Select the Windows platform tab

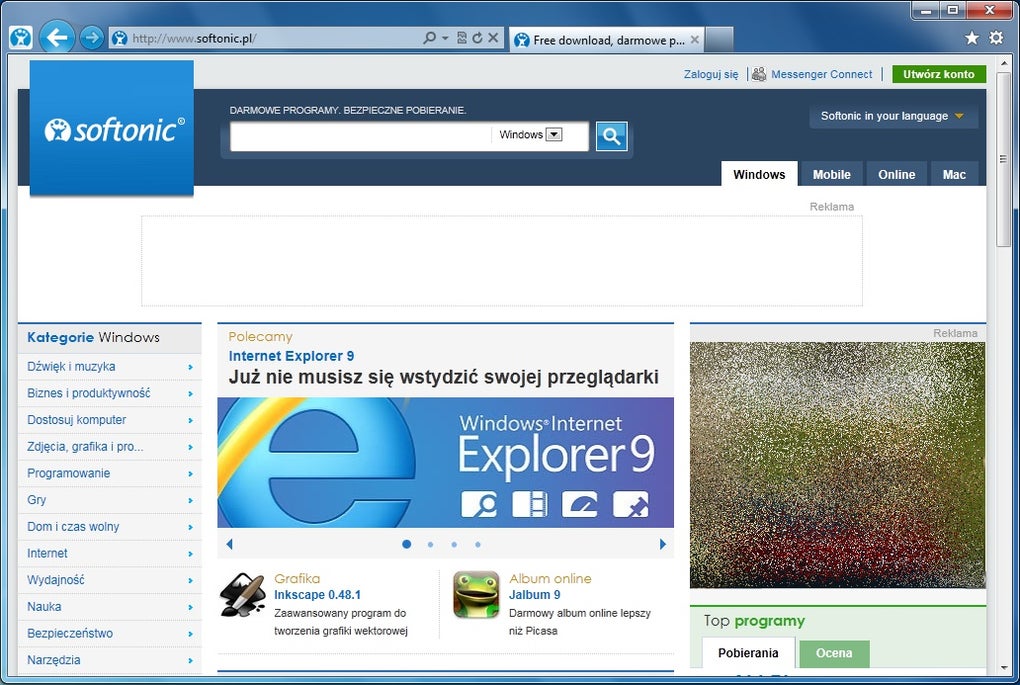759,174
